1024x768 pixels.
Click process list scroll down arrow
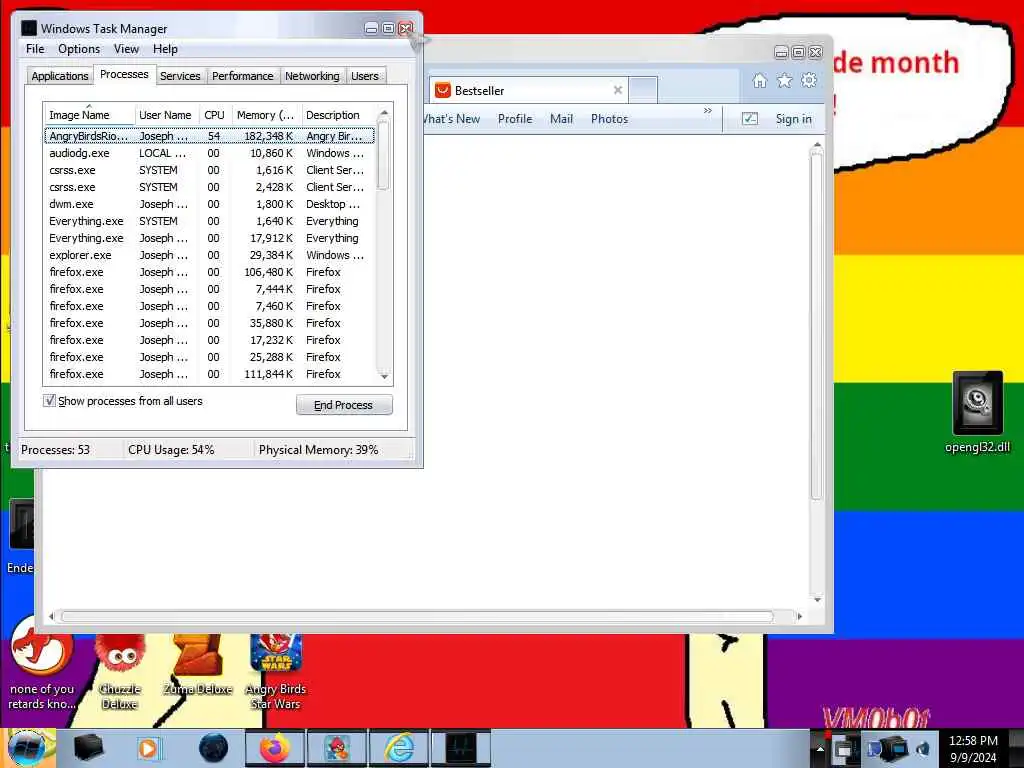coord(384,376)
